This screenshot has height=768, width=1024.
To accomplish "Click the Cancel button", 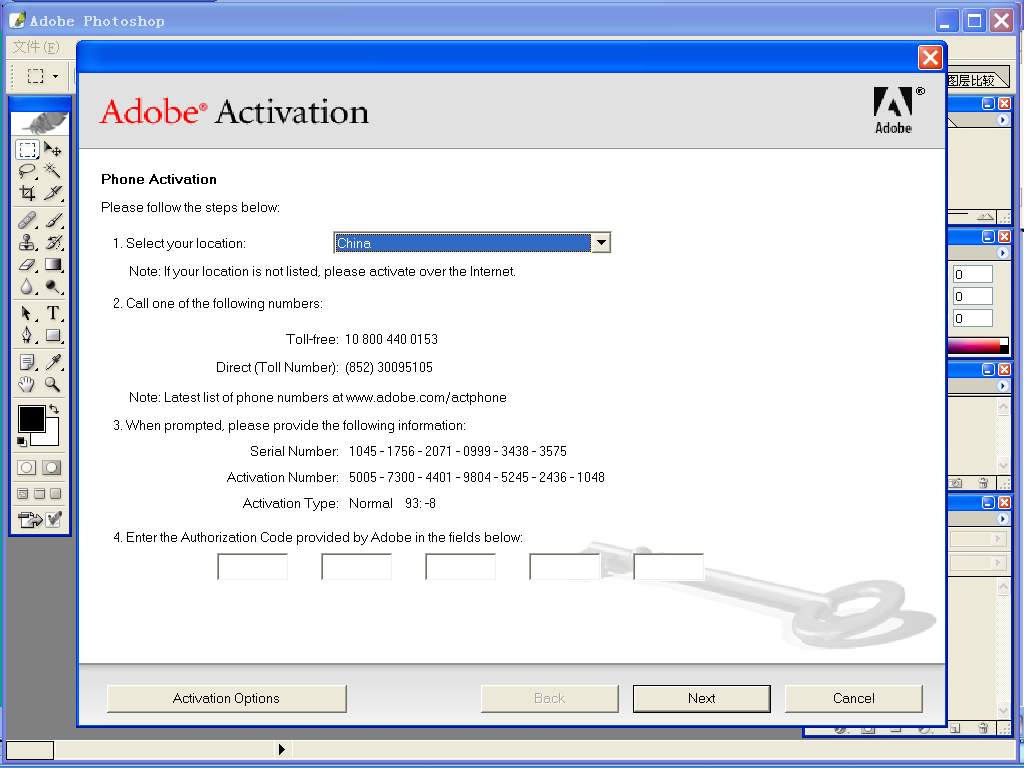I will (854, 698).
